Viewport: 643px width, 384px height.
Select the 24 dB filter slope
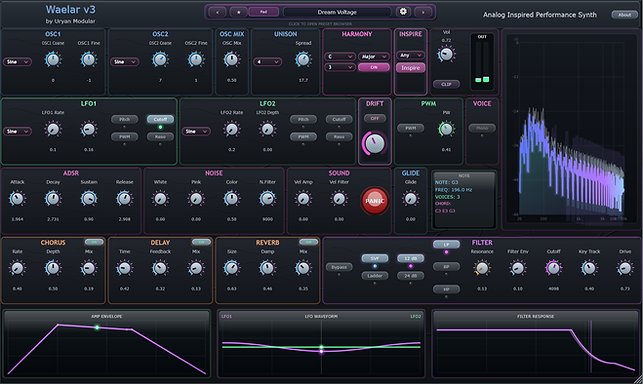click(410, 276)
